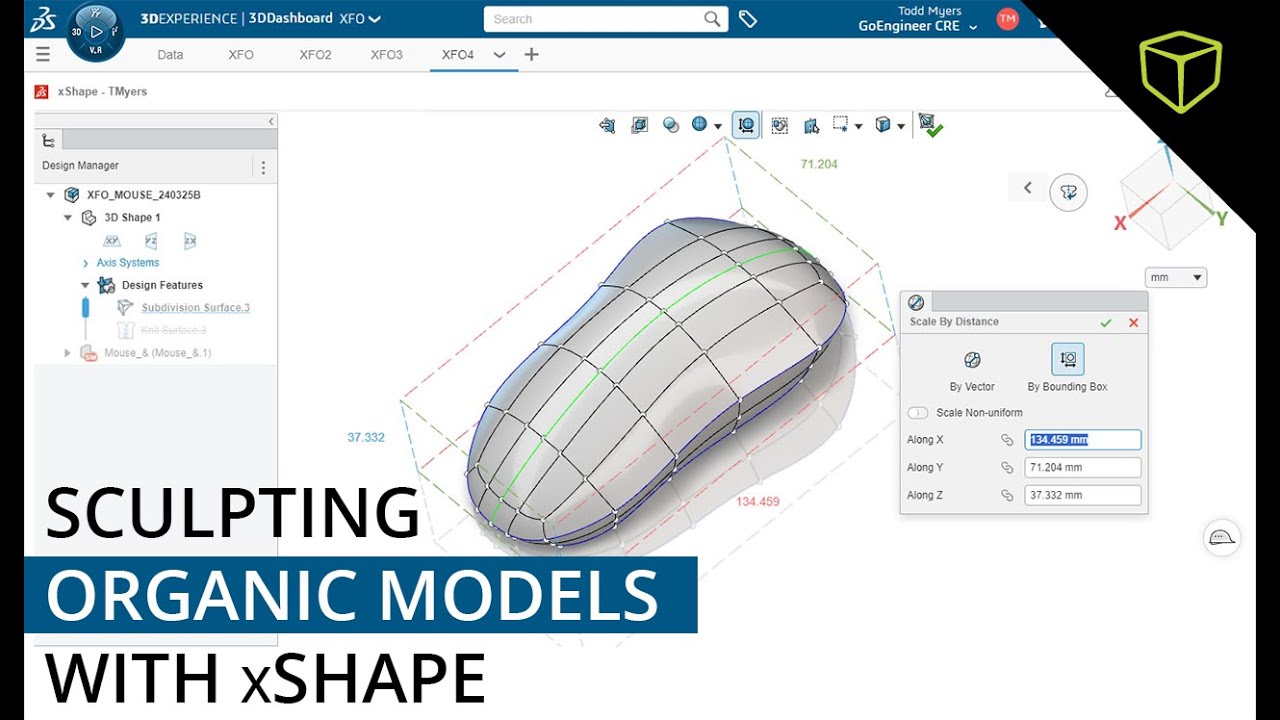The width and height of the screenshot is (1280, 720).
Task: Open the selection rectangle dropdown arrow
Action: (858, 126)
